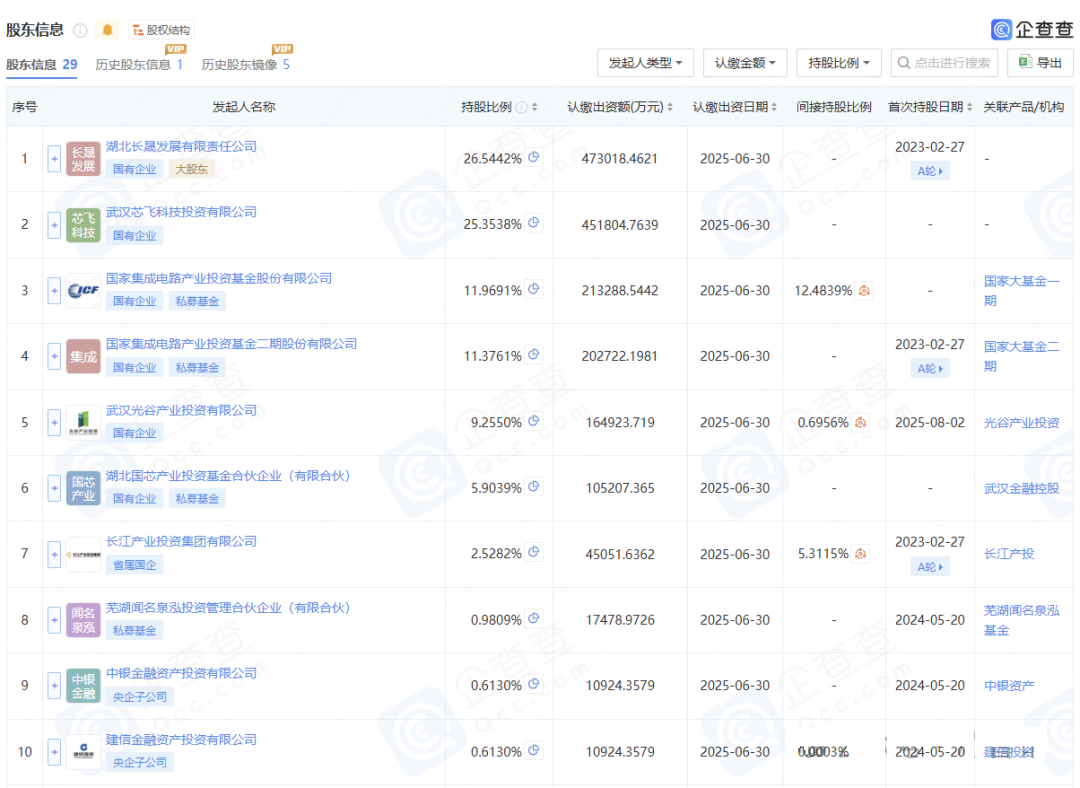Open 国家大基金一期 related link

(x=1021, y=291)
